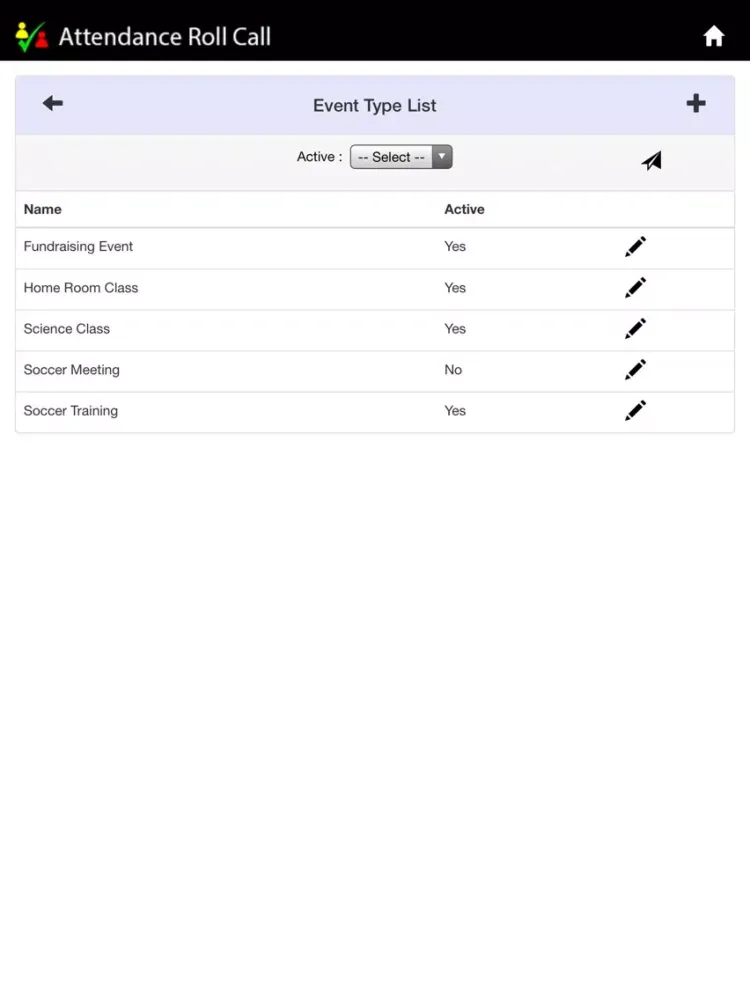
Task: Edit the Fundraising Event entry
Action: point(635,247)
